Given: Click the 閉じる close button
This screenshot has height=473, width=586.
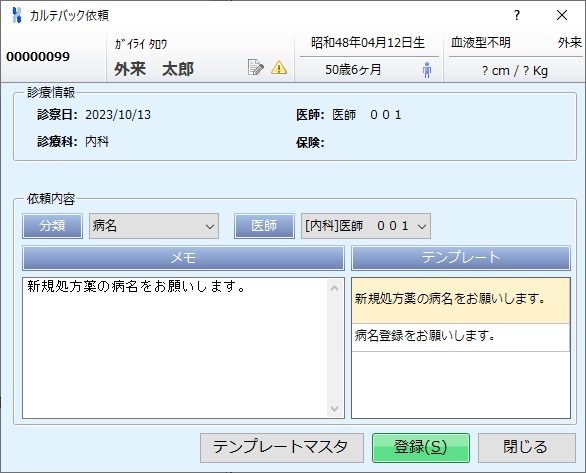Looking at the screenshot, I should click(527, 448).
